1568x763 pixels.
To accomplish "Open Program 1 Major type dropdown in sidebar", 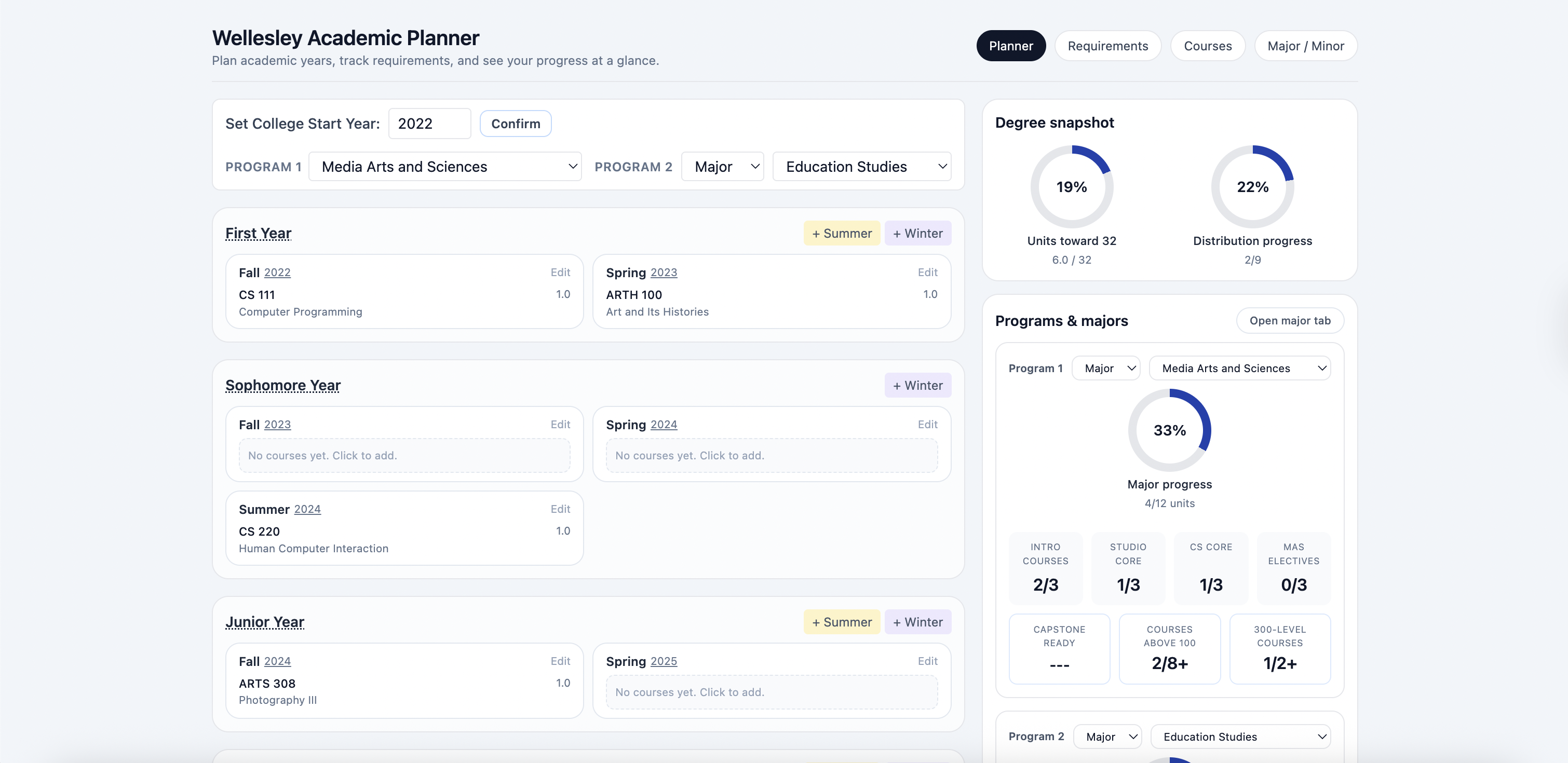I will point(1105,368).
